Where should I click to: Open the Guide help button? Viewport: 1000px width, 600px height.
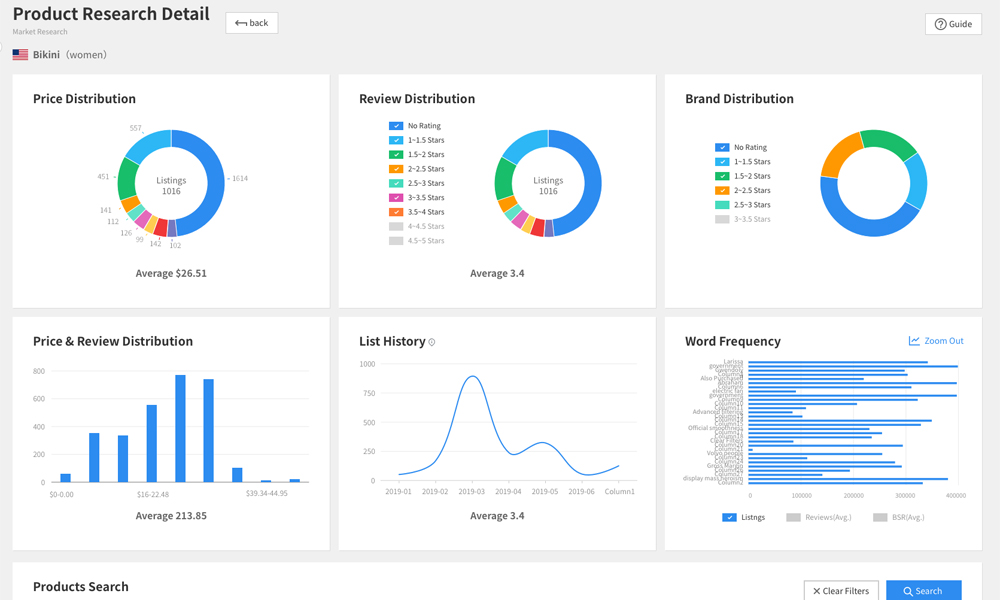953,24
